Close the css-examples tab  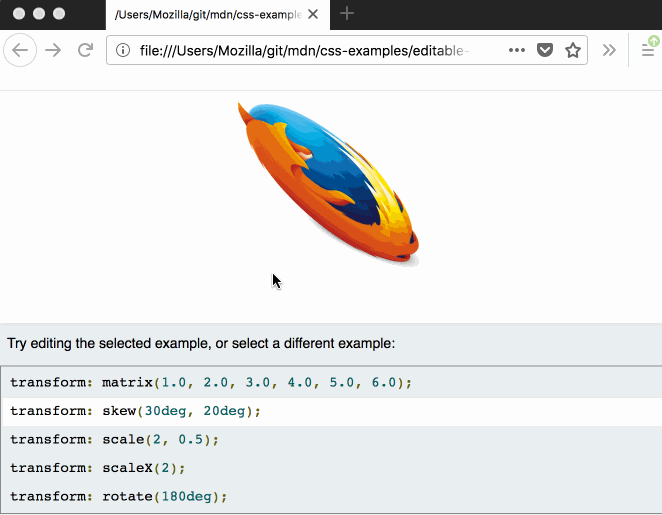(313, 14)
